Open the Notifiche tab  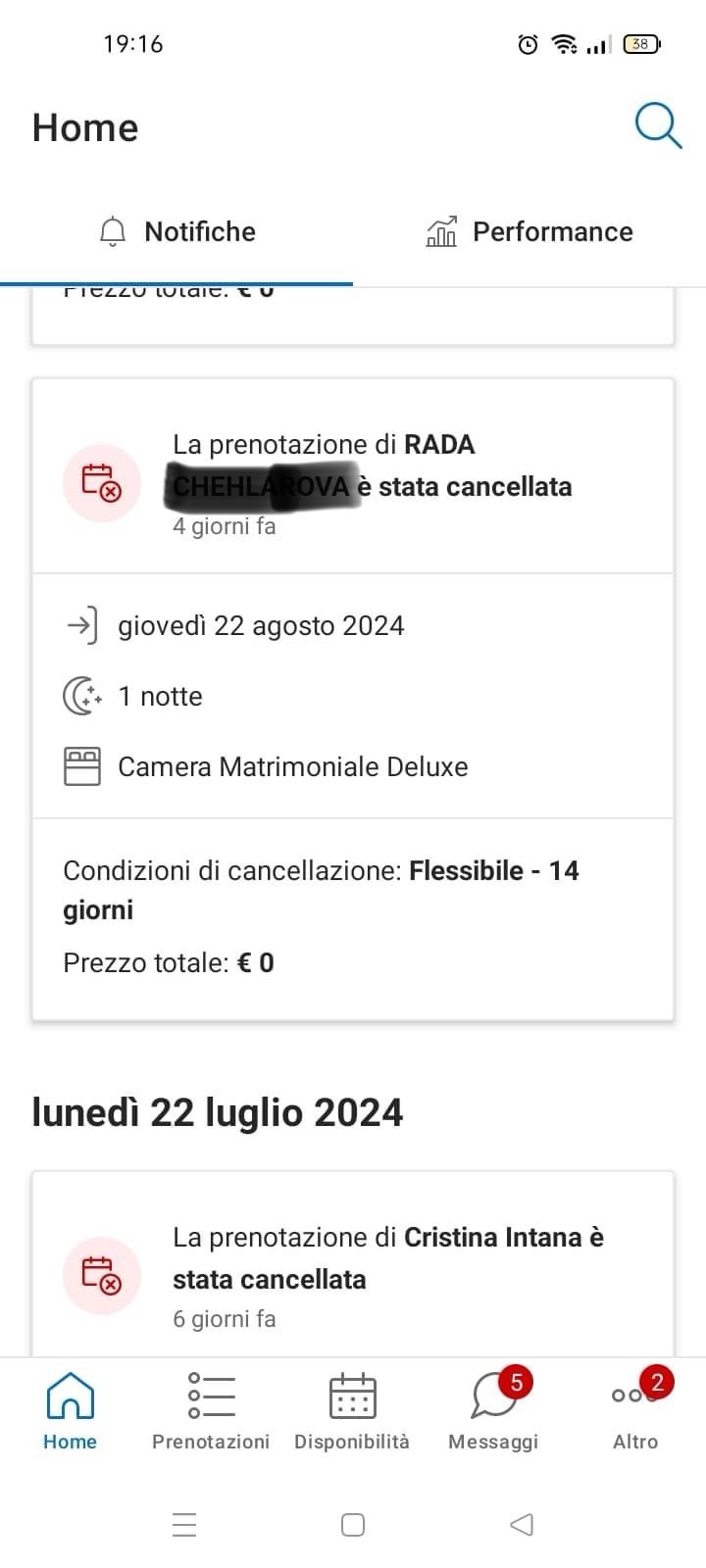pos(177,232)
